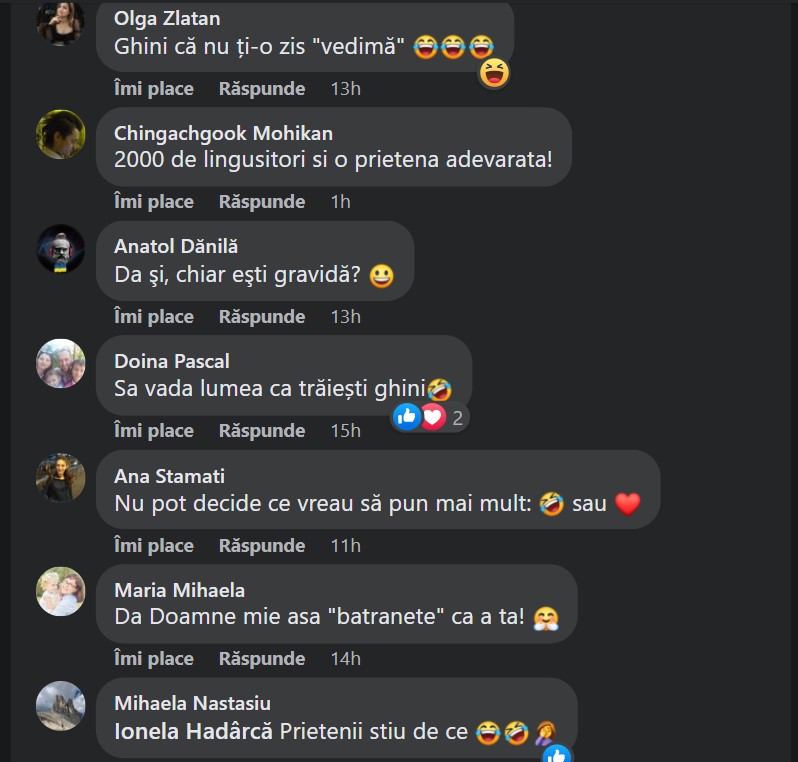Reply to Ana Stamati with Răspunde
This screenshot has height=762, width=798.
(262, 546)
